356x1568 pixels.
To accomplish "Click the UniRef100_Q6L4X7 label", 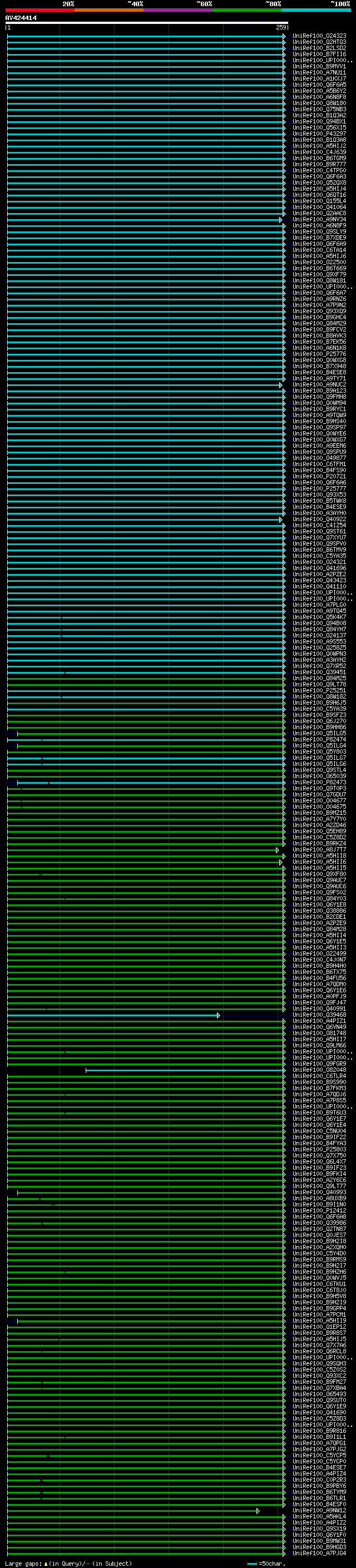I will click(x=319, y=1161).
